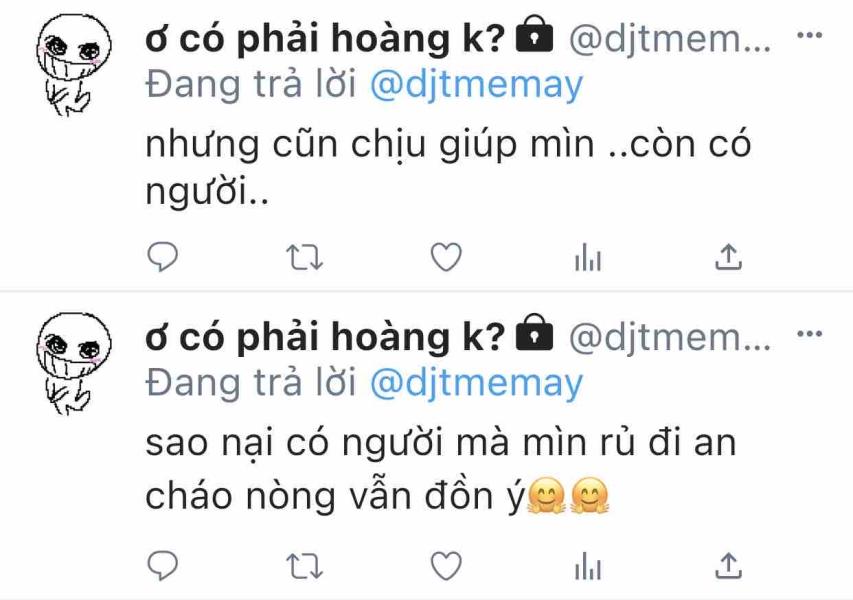View analytics of the first tweet
This screenshot has width=853, height=600.
click(x=588, y=257)
